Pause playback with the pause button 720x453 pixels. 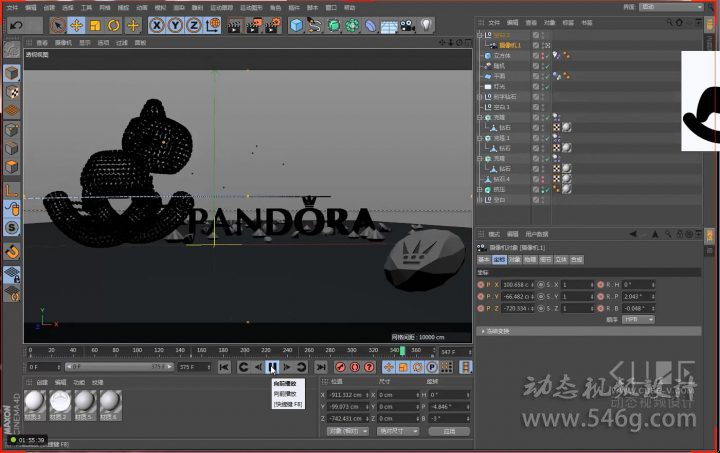(x=272, y=367)
